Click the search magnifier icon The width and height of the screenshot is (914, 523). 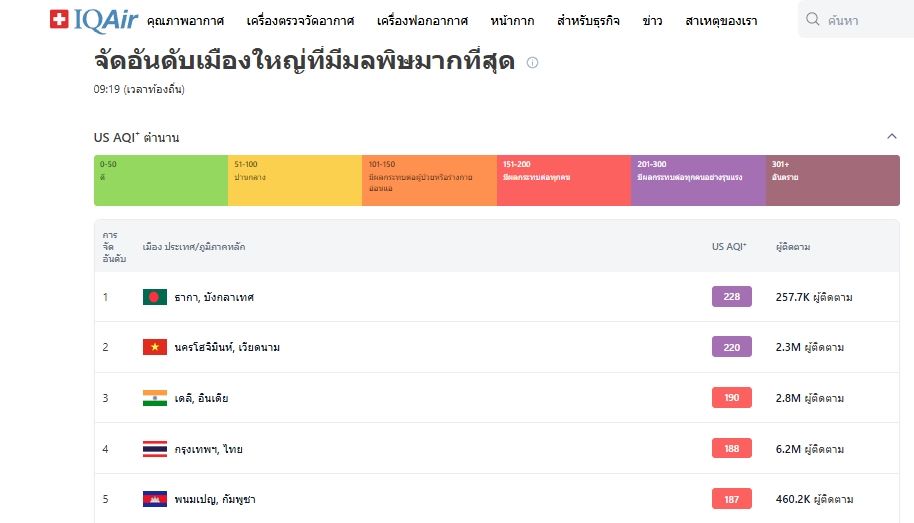(x=813, y=19)
